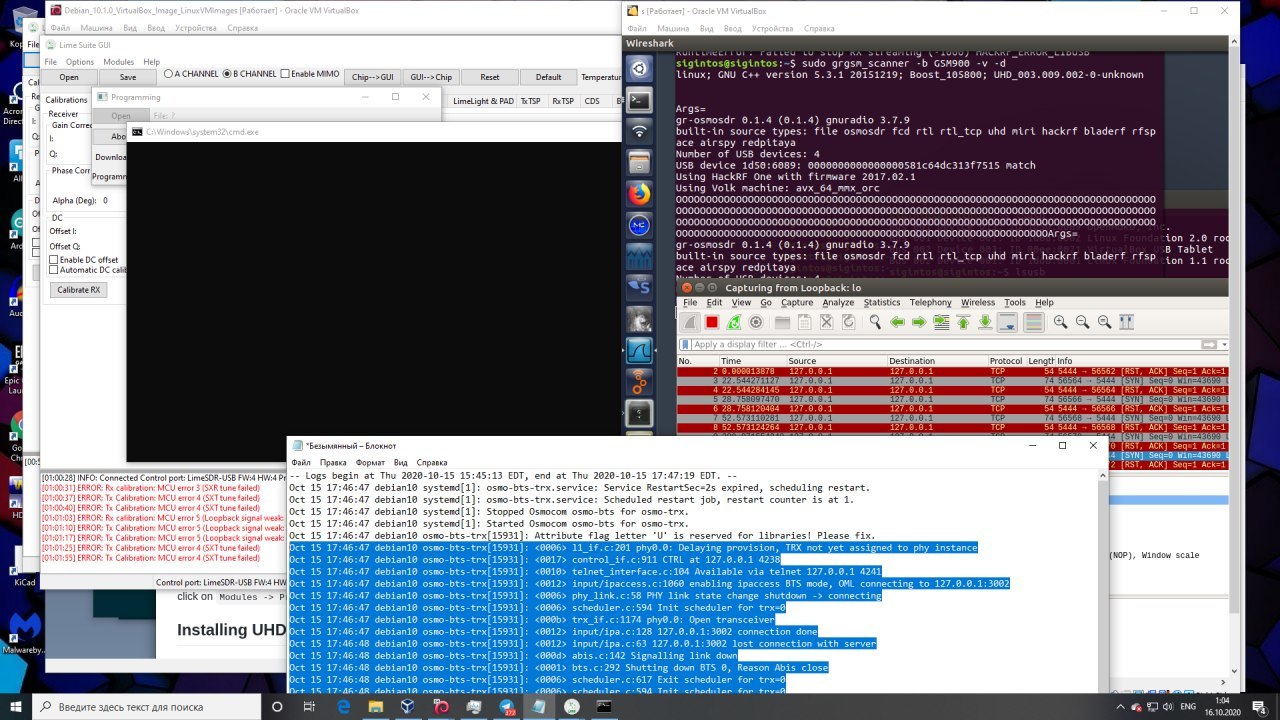Open File menu in Lime Suite GUI
Viewport: 1280px width, 720px height.
[53, 62]
